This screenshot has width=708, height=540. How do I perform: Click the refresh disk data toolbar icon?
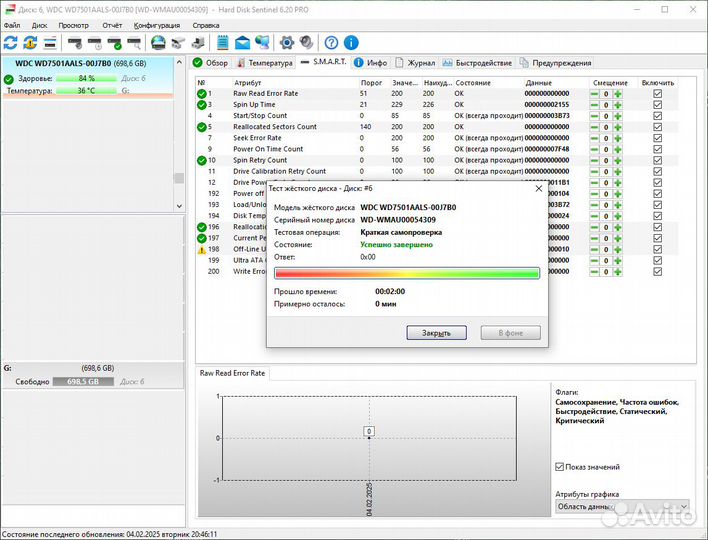click(x=11, y=43)
